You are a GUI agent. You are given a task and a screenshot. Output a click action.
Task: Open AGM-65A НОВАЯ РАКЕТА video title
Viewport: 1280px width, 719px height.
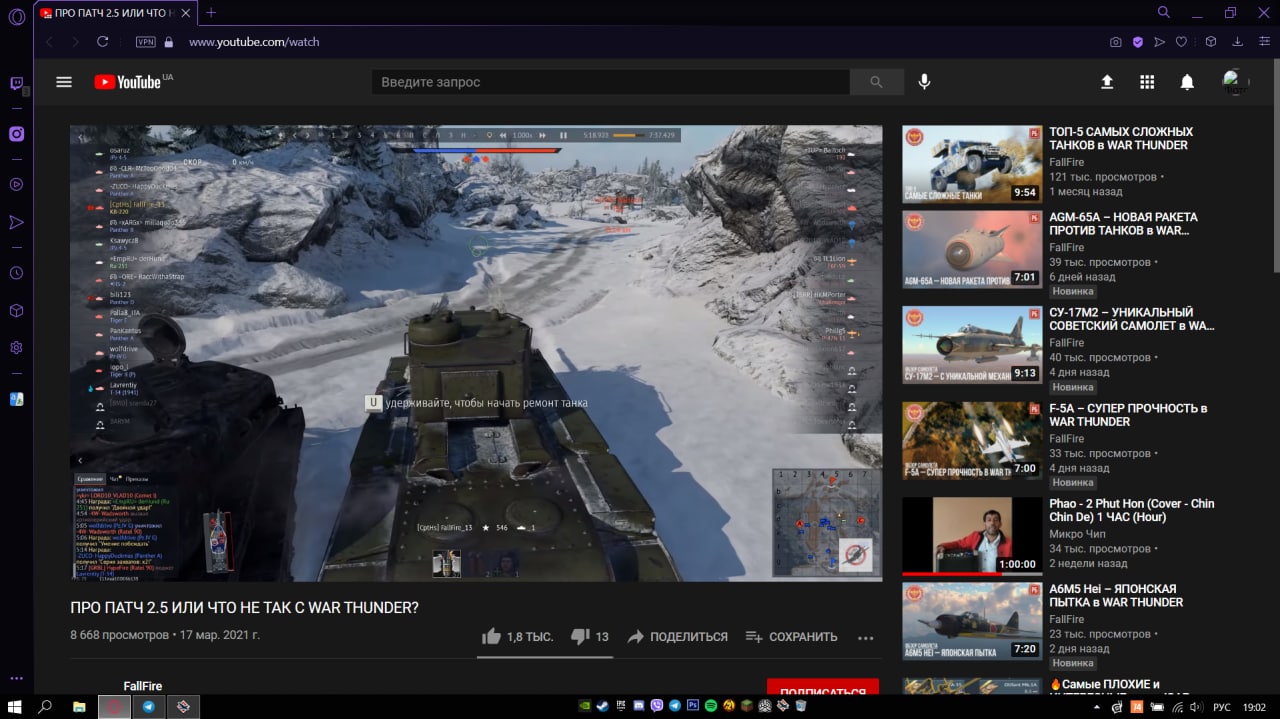pos(1123,223)
